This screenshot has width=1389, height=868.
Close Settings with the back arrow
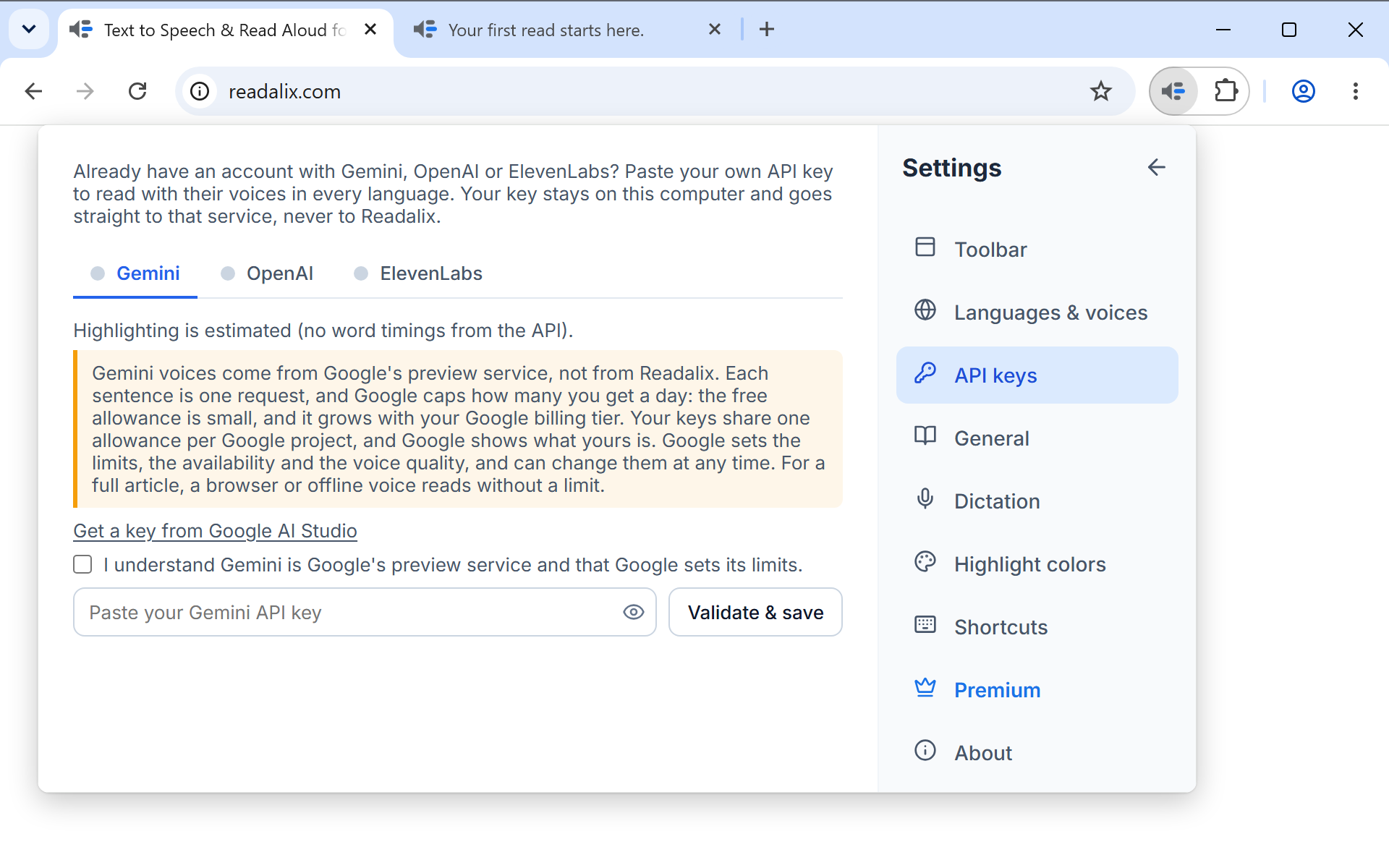1156,167
